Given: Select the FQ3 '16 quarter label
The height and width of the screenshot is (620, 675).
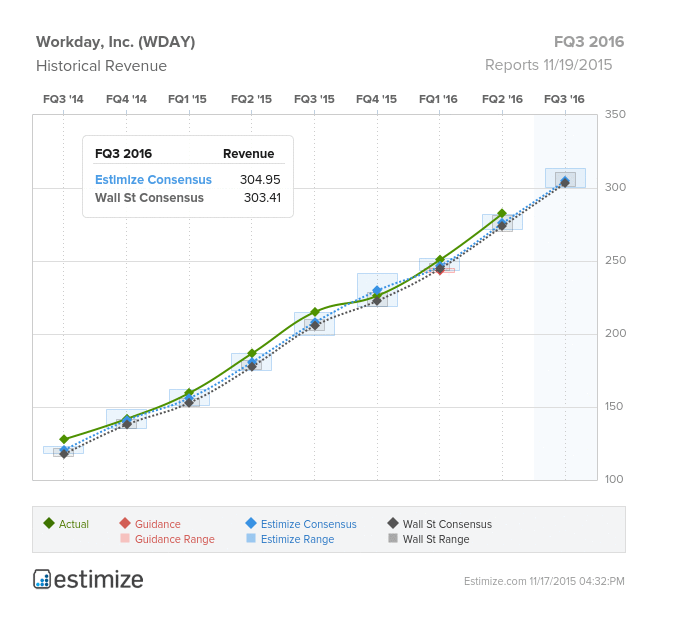Looking at the screenshot, I should click(564, 99).
